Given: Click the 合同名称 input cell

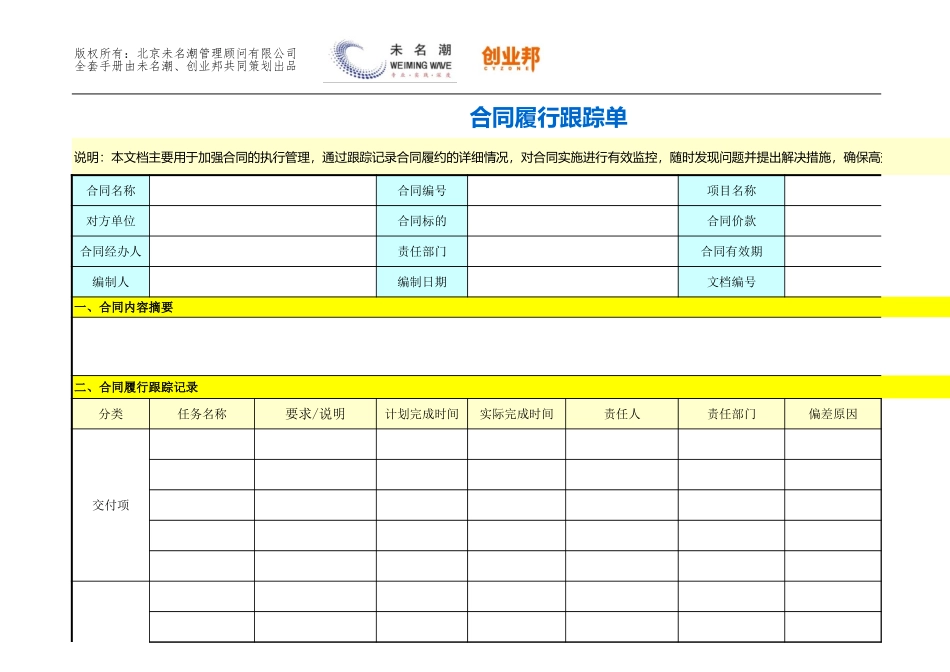Looking at the screenshot, I should (255, 189).
